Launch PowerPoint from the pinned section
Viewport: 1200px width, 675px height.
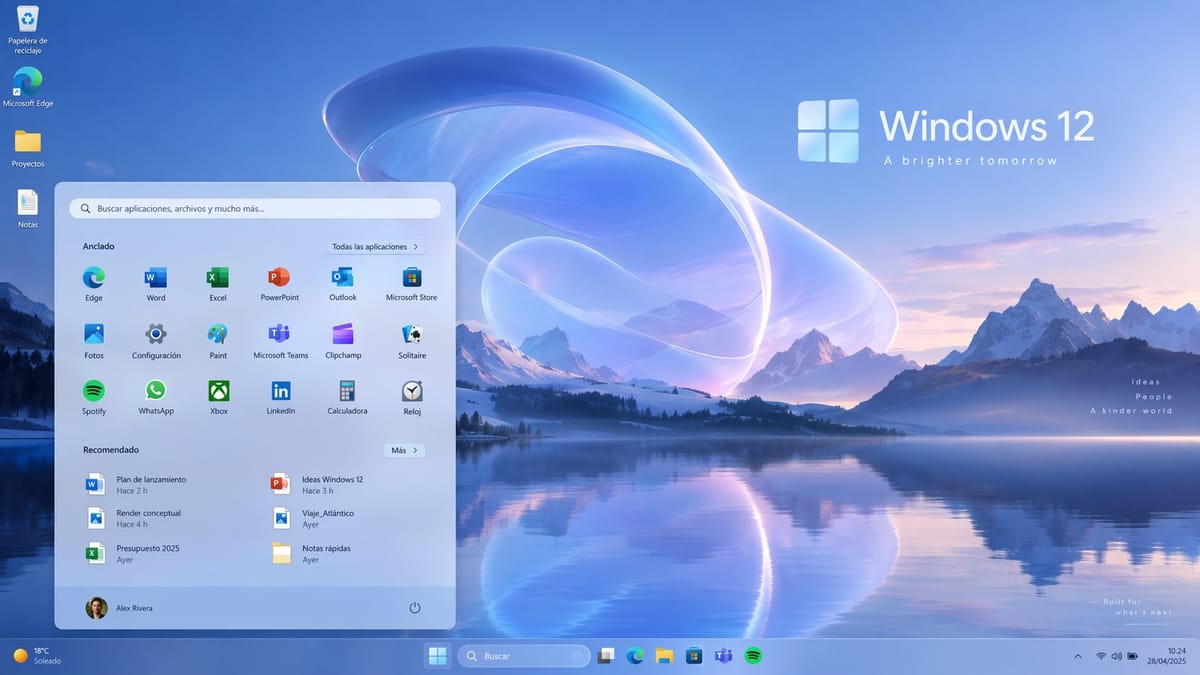click(x=280, y=283)
